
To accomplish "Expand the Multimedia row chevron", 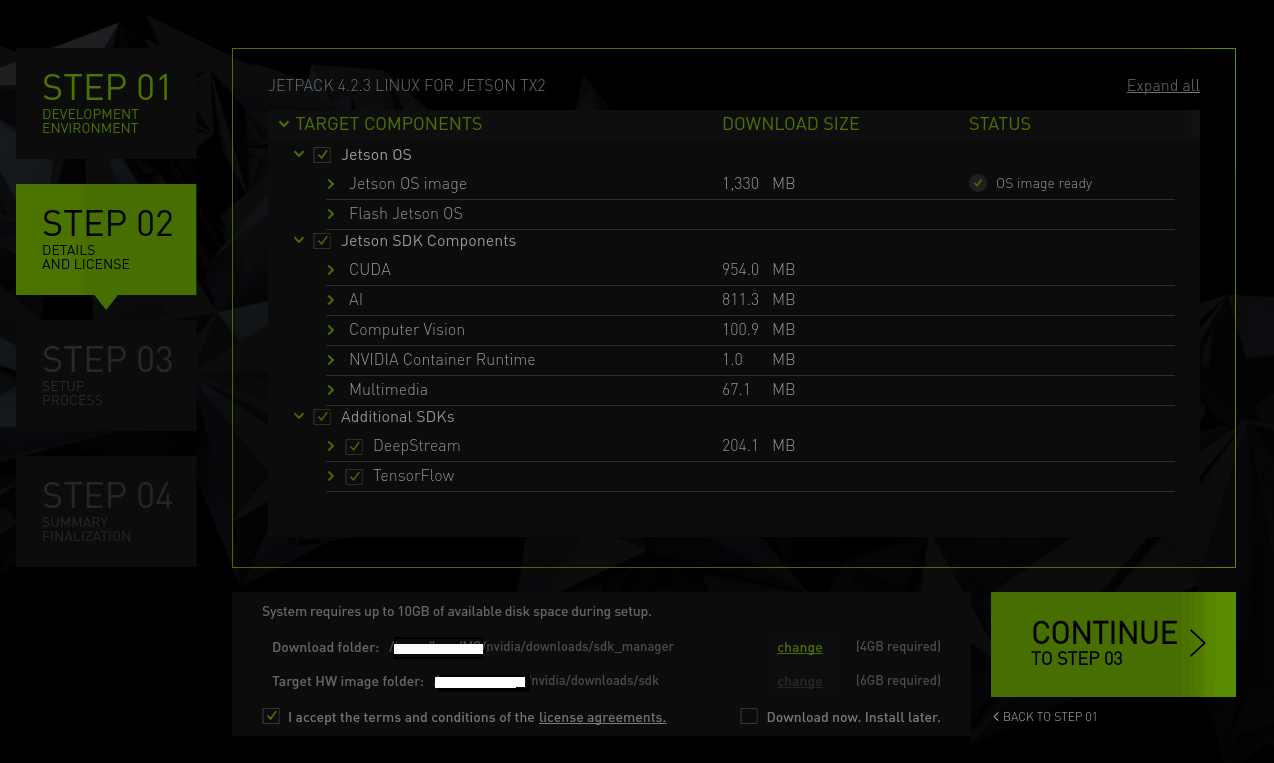I will [x=331, y=390].
